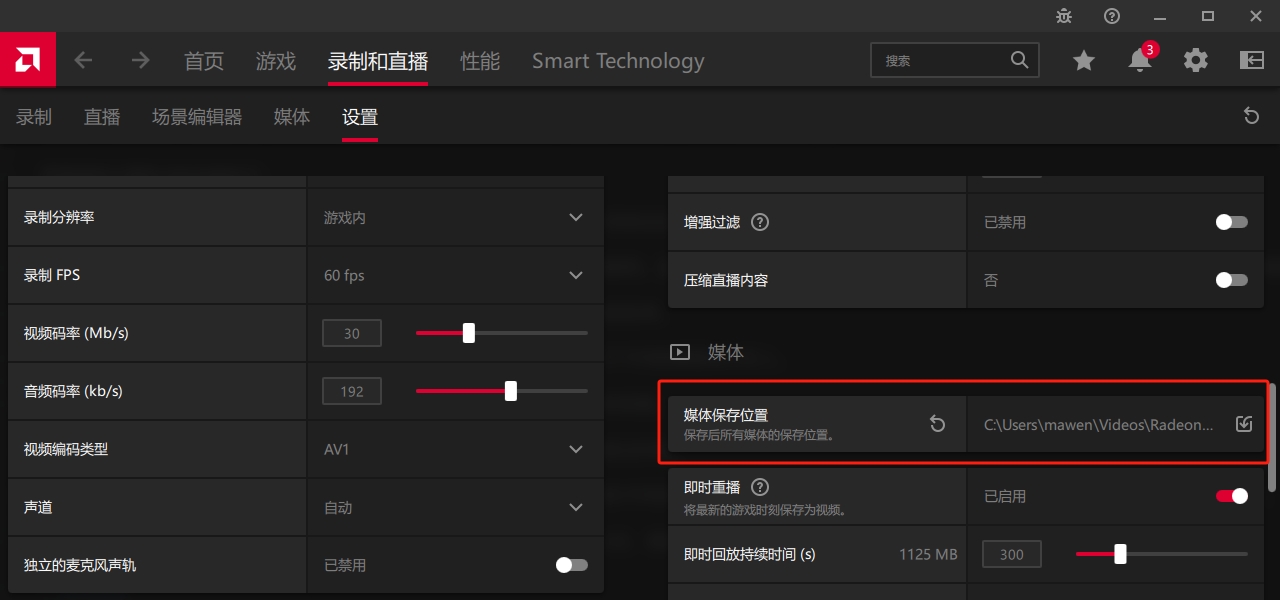Open the 场景编辑器 sub-tab
The width and height of the screenshot is (1280, 600).
197,117
